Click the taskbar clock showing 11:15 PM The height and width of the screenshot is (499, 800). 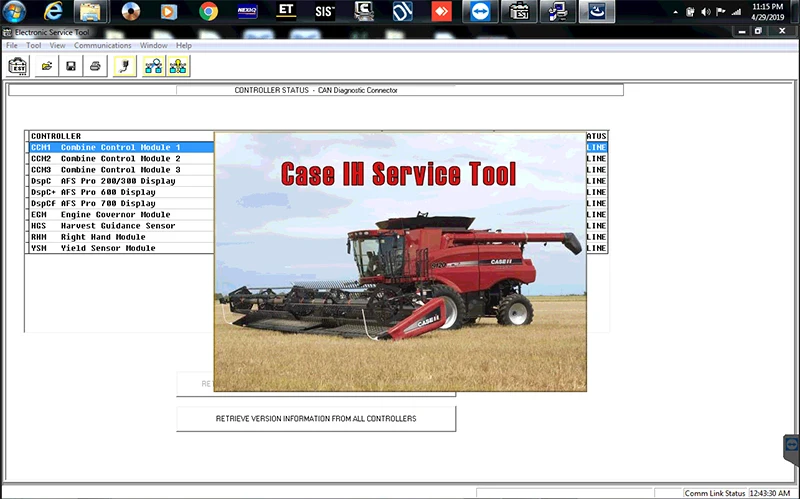767,12
